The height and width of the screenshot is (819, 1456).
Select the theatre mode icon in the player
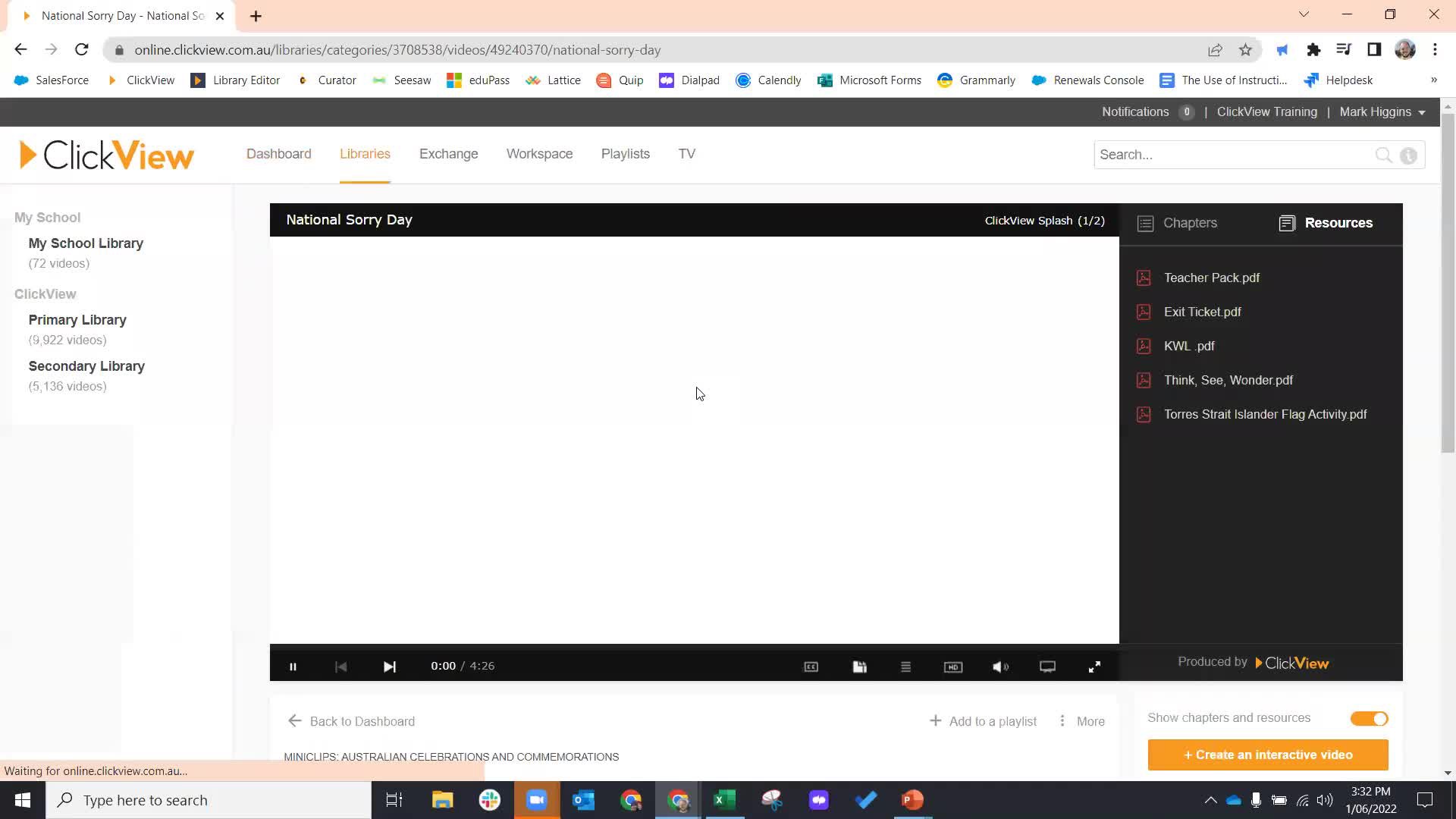click(x=1047, y=666)
